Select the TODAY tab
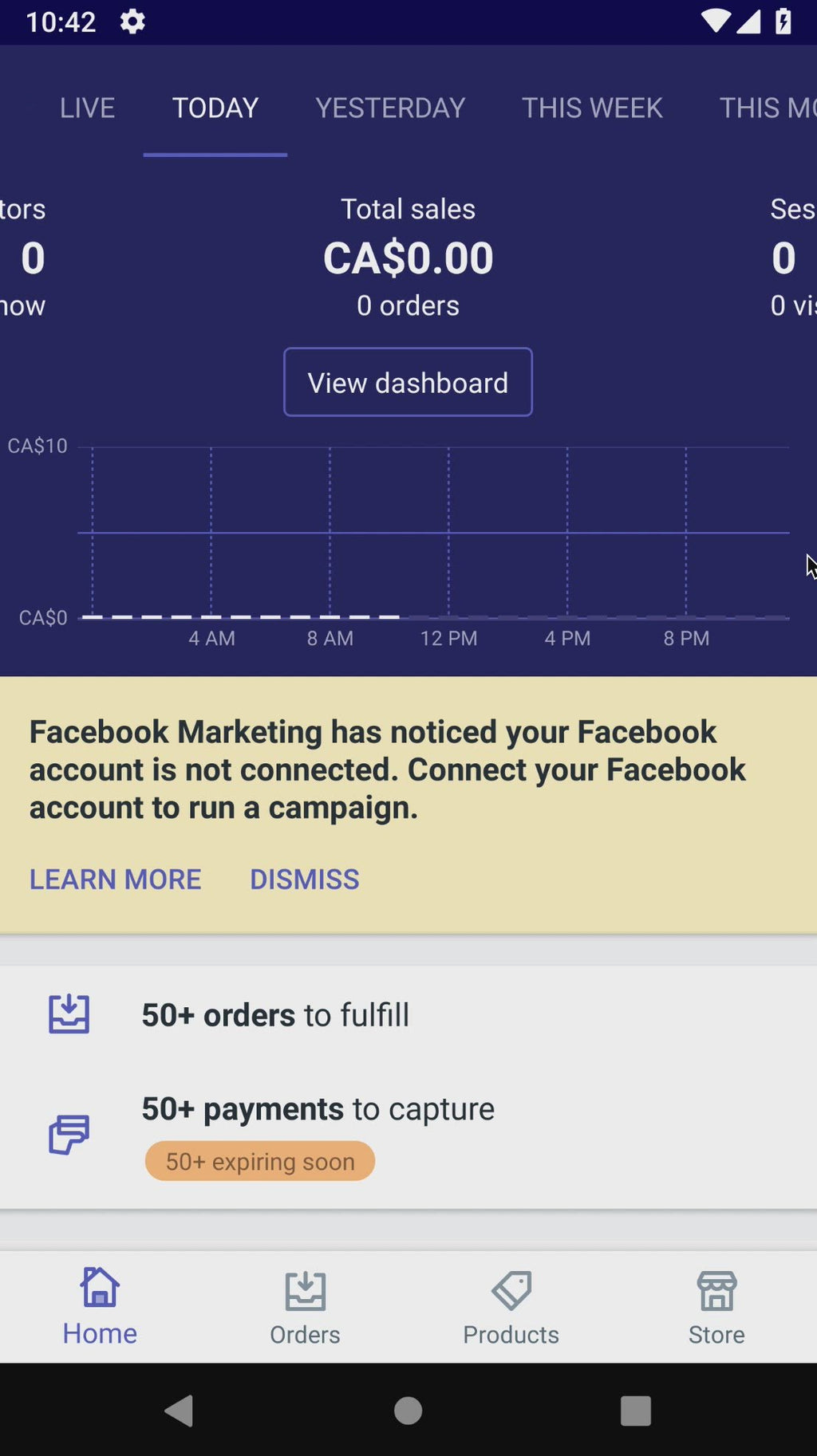Screen dimensions: 817x1456 point(215,108)
